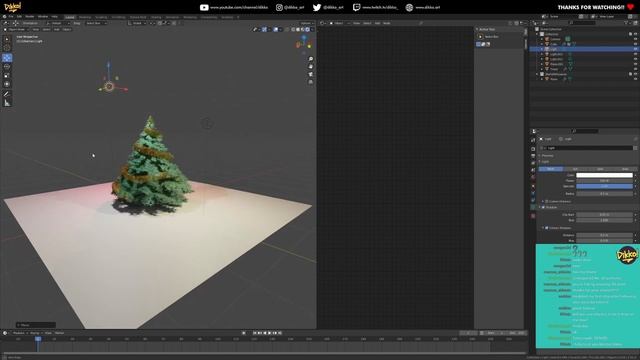The width and height of the screenshot is (640, 360).
Task: Collapse the Shadow panel section
Action: coord(540,207)
